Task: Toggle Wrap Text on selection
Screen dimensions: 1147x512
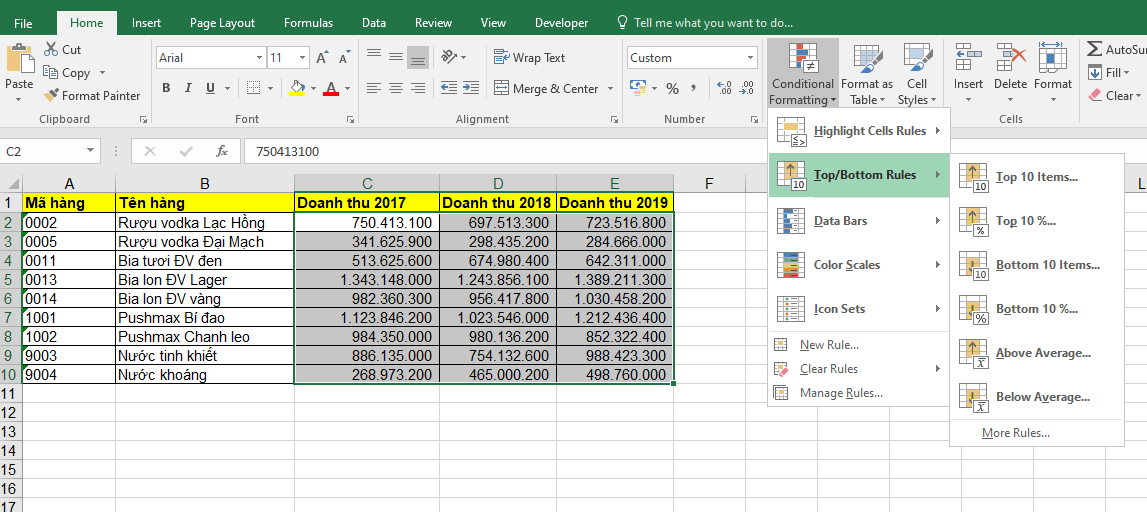Action: coord(529,58)
